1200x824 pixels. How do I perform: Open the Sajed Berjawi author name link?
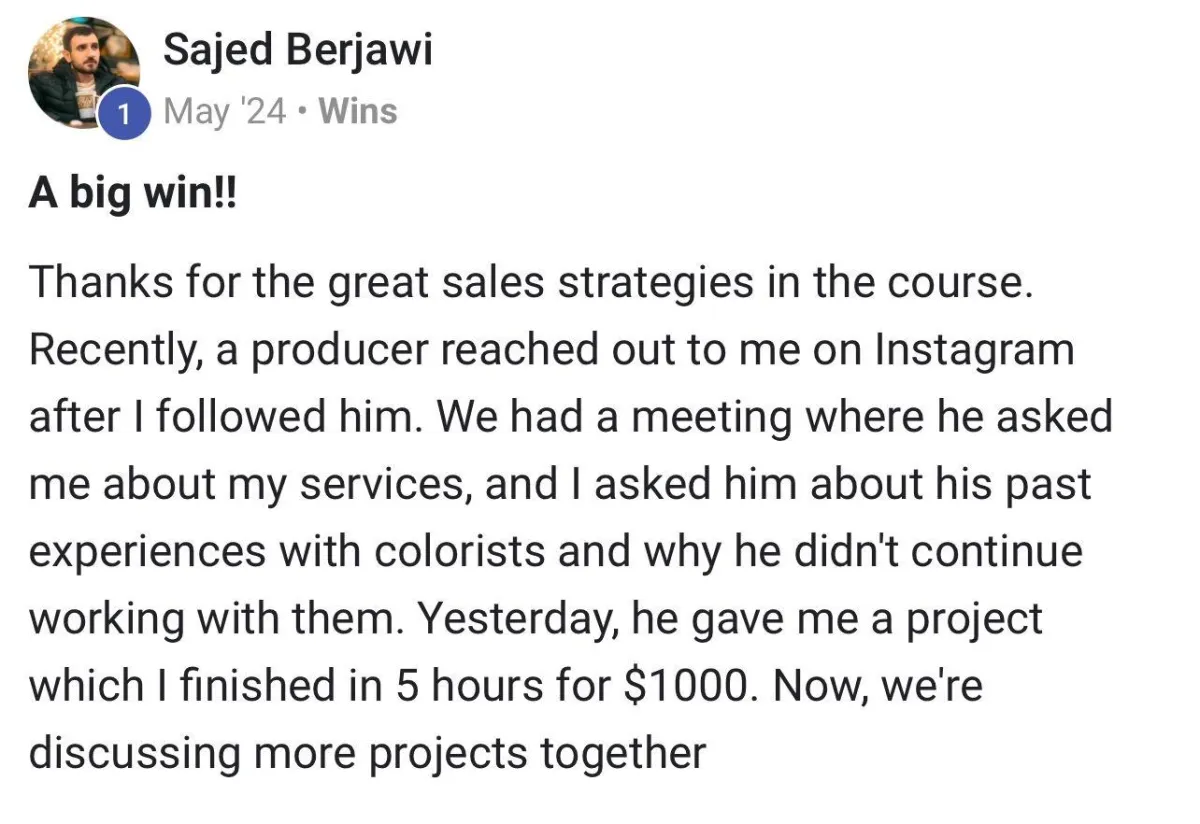click(x=298, y=48)
